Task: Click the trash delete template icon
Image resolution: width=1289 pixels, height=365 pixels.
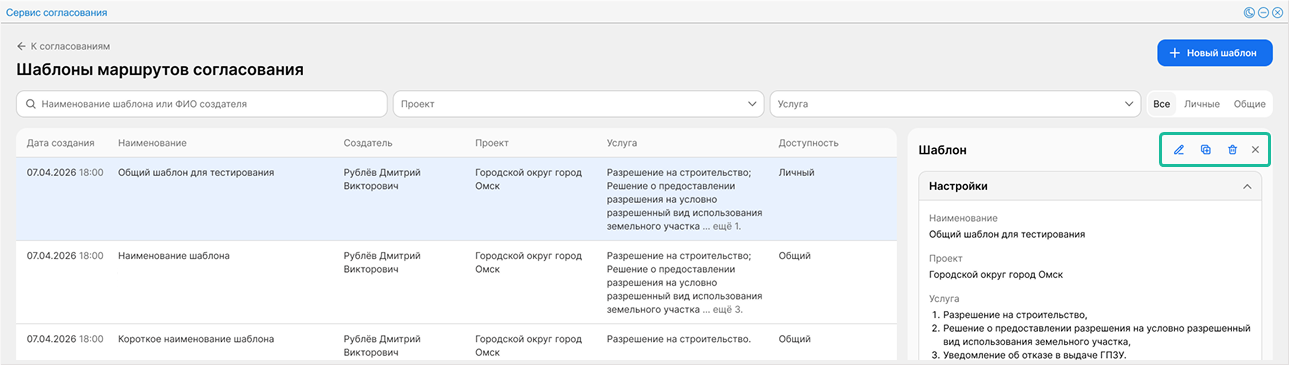Action: pyautogui.click(x=1232, y=150)
